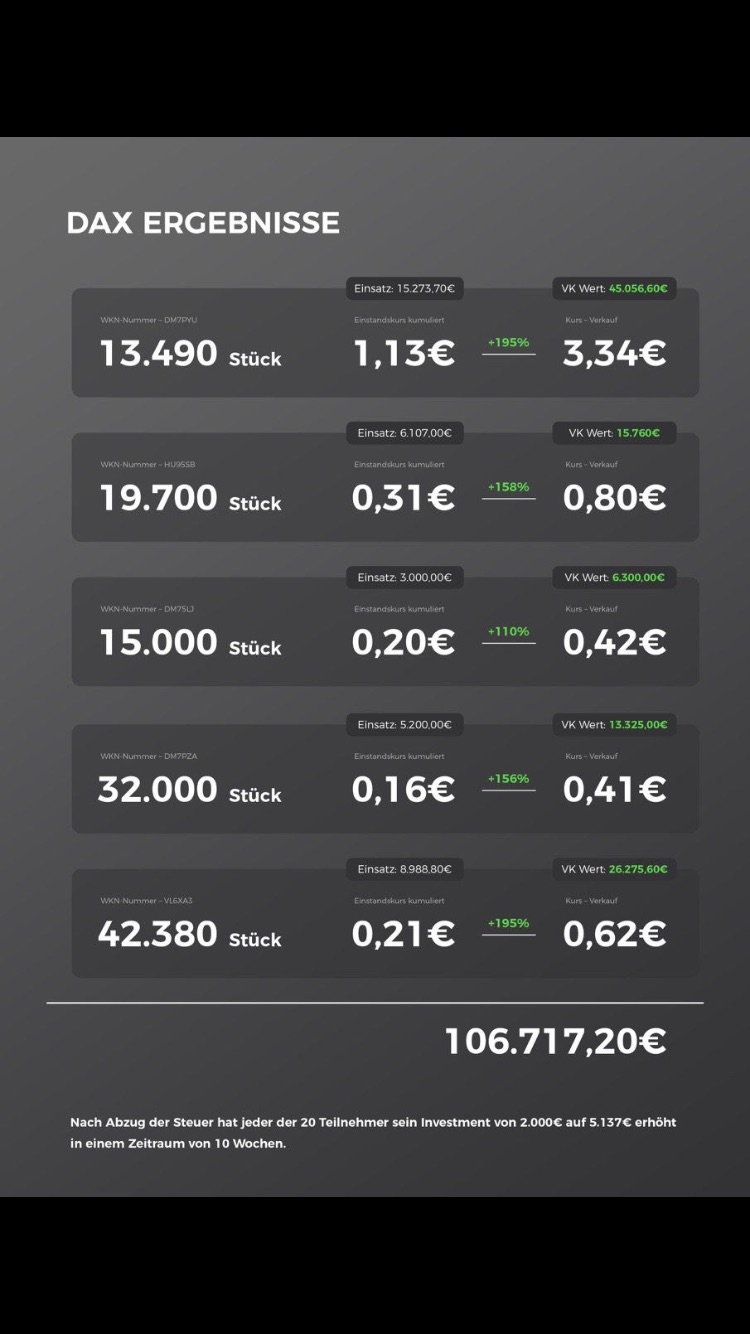Tap the Einsatz 5.200,00€ badge

point(404,724)
